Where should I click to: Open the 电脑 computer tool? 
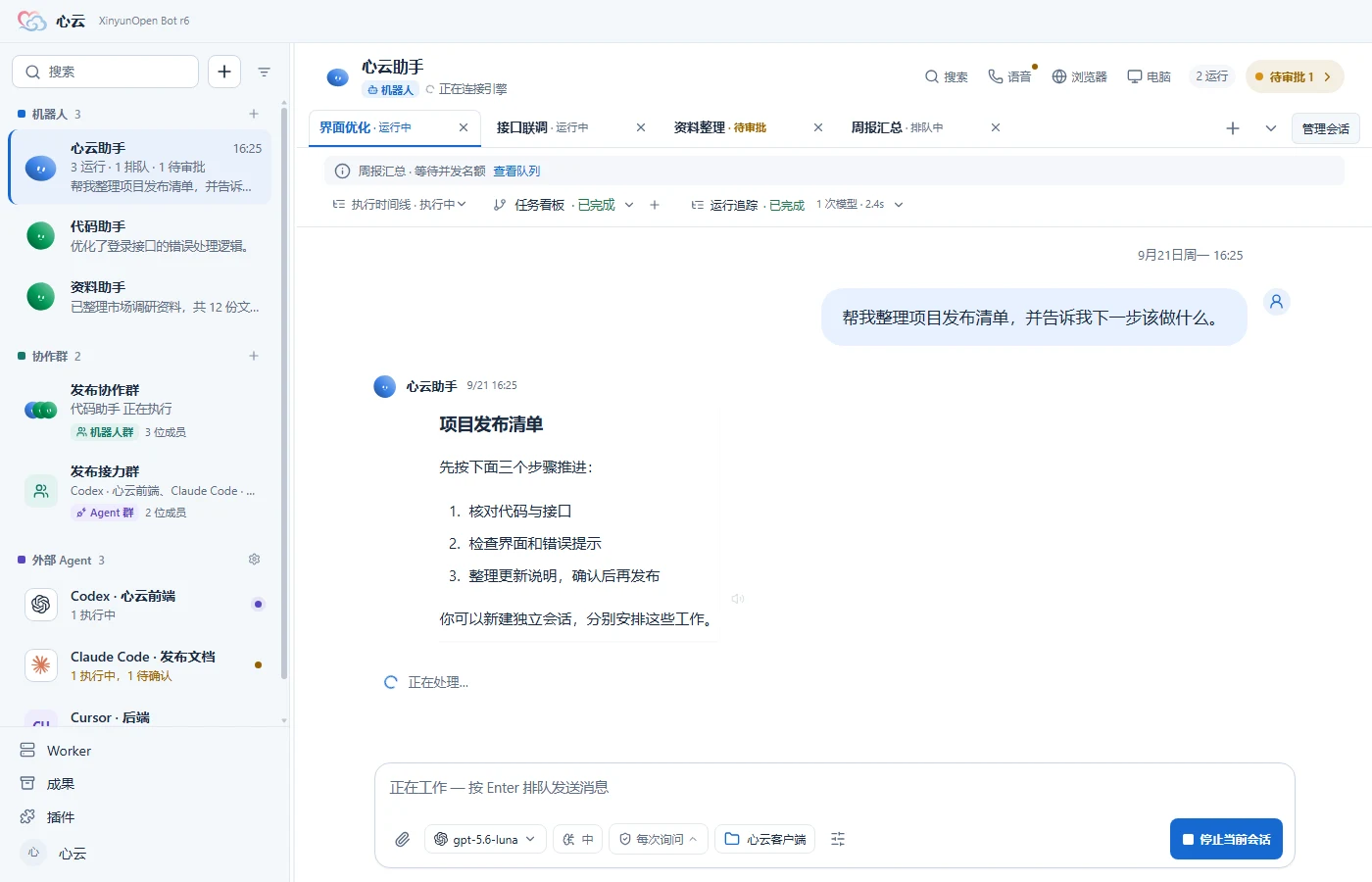tap(1149, 76)
